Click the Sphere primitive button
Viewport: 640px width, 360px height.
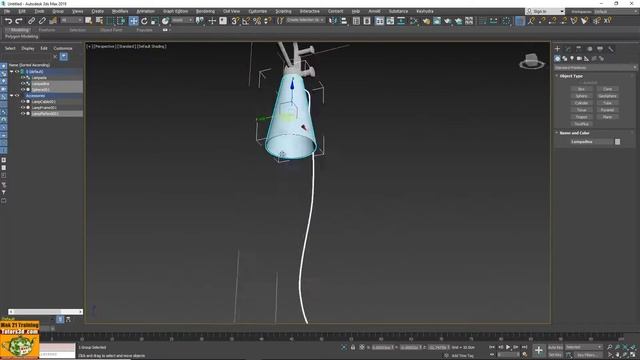click(x=581, y=96)
